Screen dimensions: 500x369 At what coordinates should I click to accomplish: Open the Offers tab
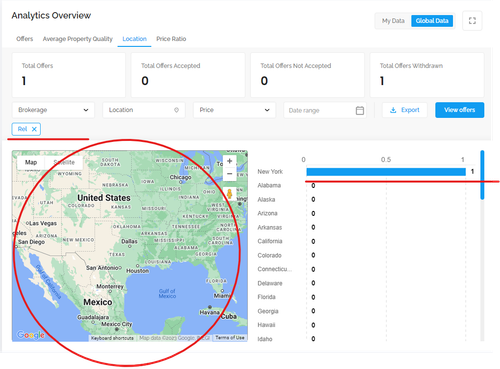pos(25,39)
